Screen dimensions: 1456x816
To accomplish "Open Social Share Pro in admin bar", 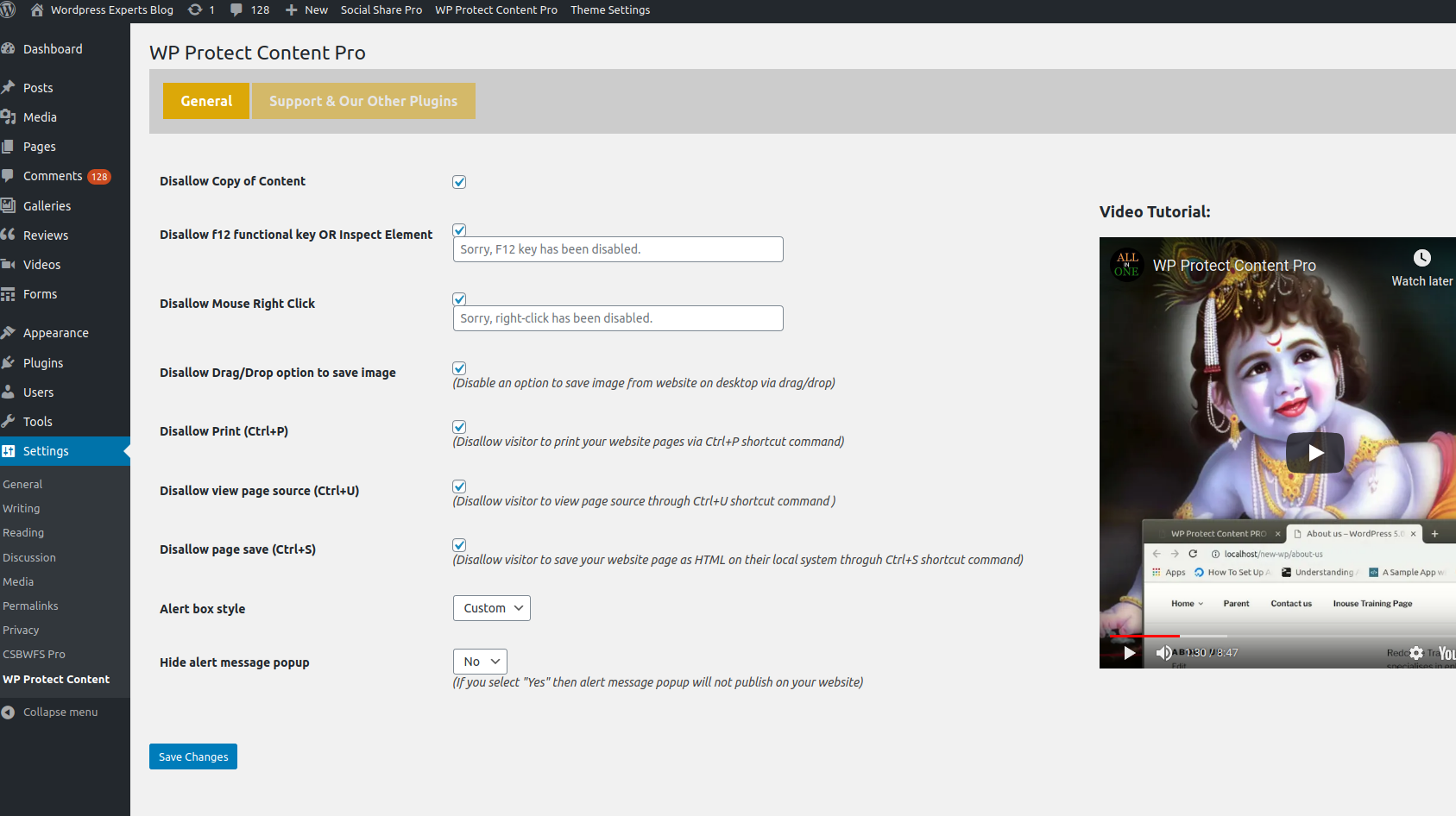I will coord(381,10).
